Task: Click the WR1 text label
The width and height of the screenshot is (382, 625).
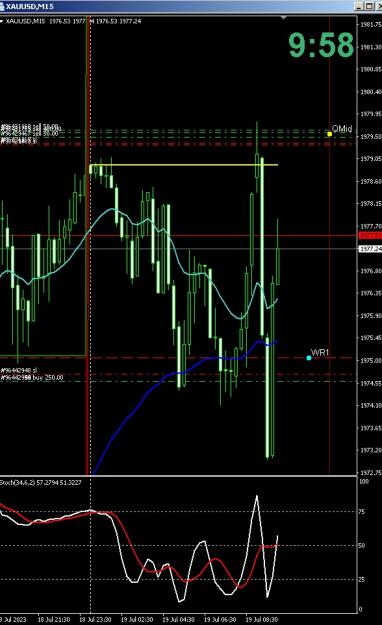Action: [320, 353]
